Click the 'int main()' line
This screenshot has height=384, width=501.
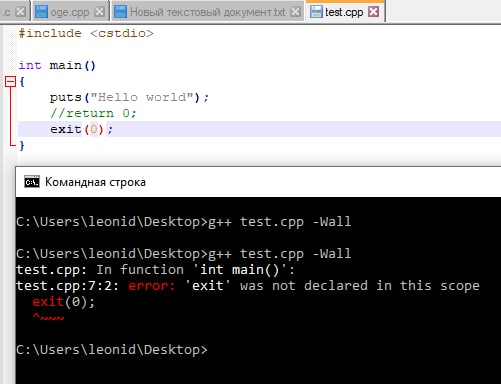pyautogui.click(x=57, y=65)
